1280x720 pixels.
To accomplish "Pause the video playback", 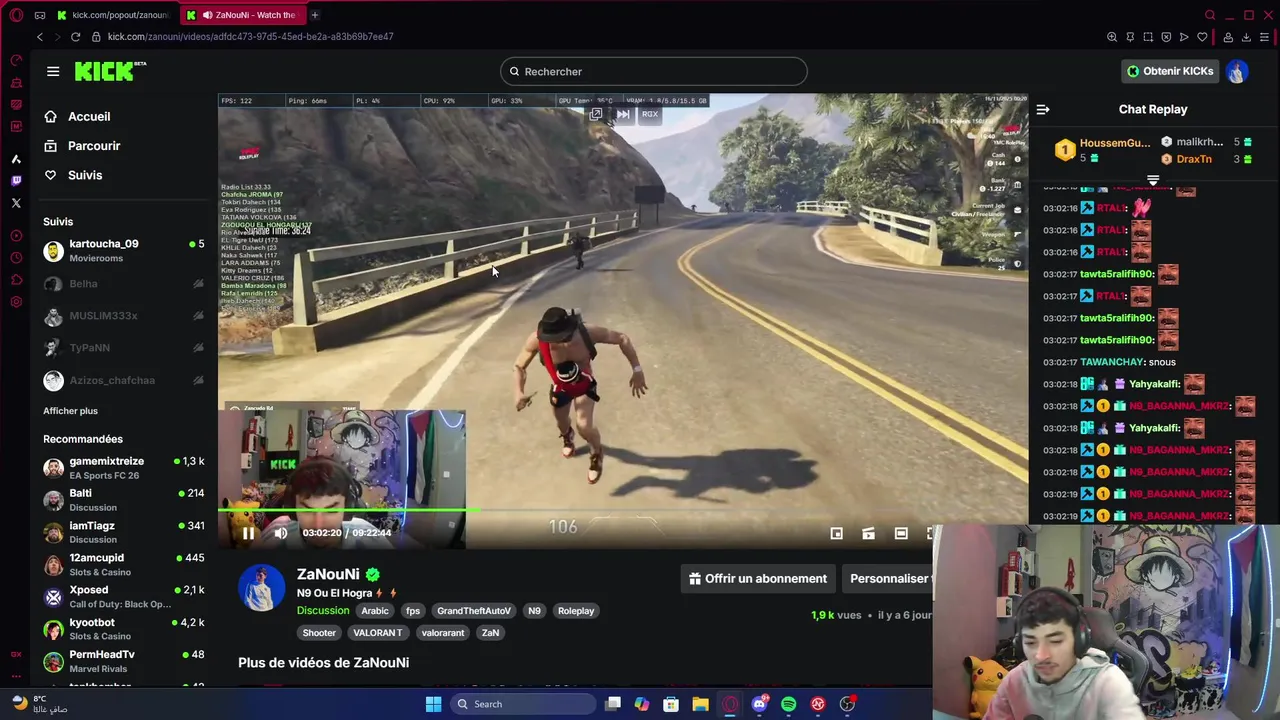I will 248,533.
